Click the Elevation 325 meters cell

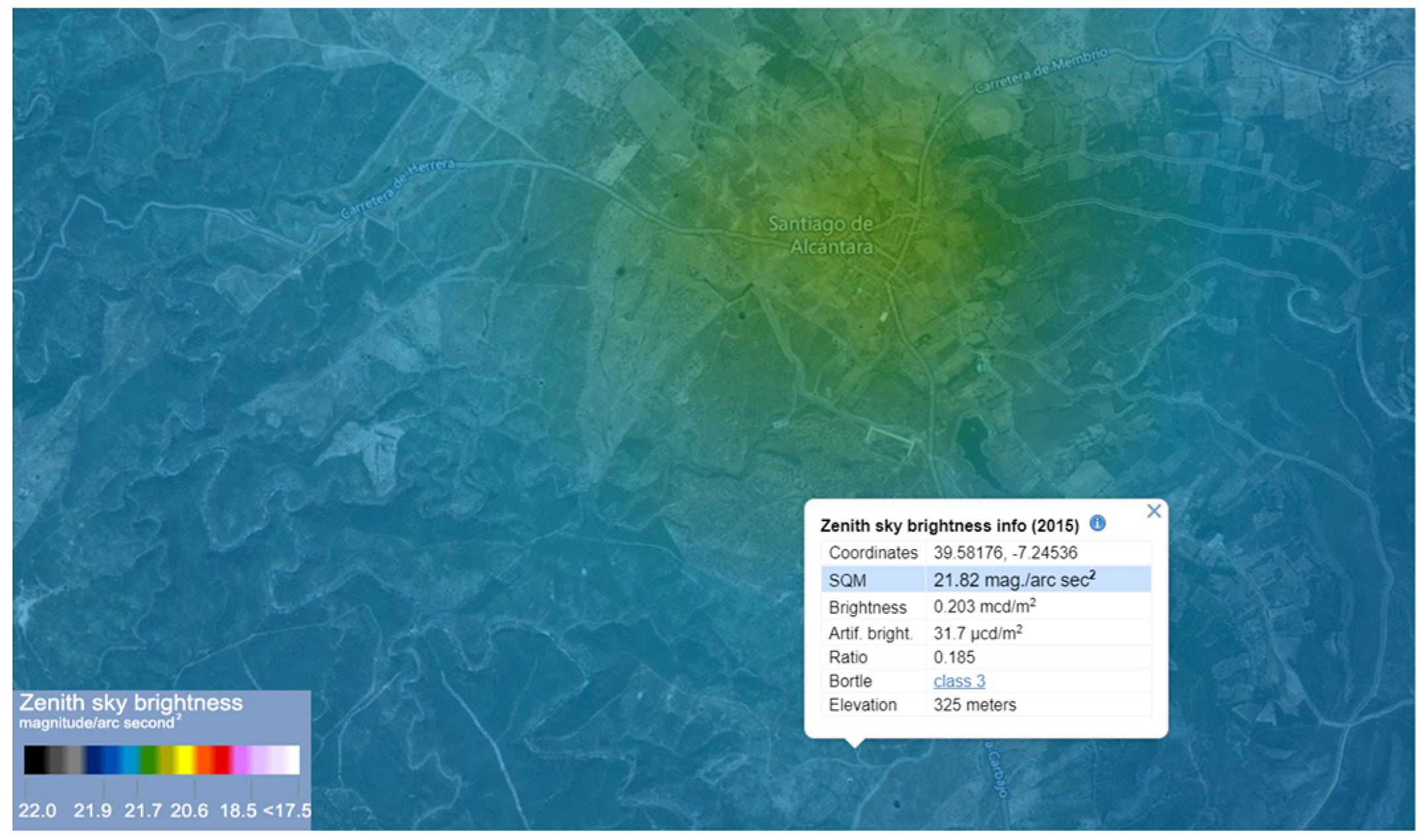click(974, 704)
